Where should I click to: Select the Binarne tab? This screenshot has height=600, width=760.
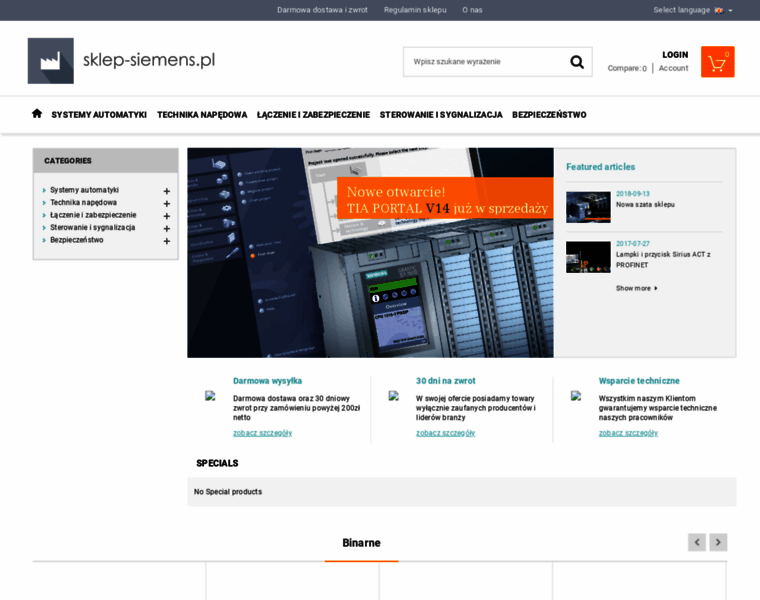pos(362,543)
